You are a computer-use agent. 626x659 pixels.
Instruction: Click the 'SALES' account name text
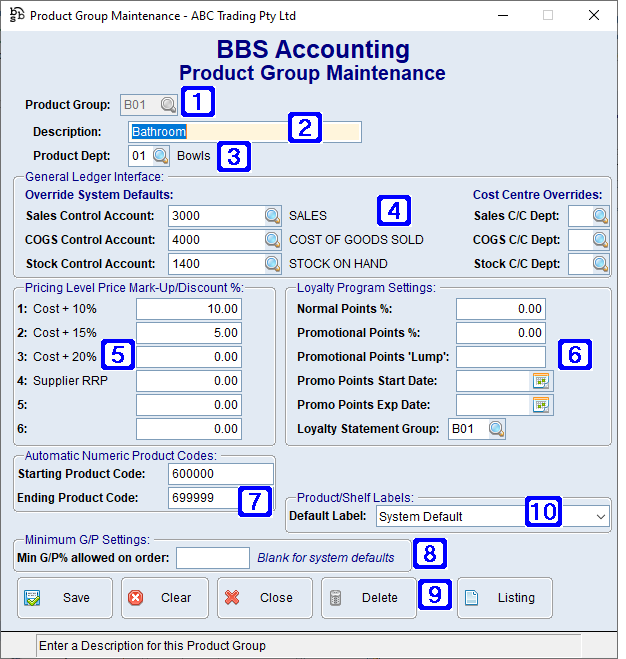tap(308, 216)
